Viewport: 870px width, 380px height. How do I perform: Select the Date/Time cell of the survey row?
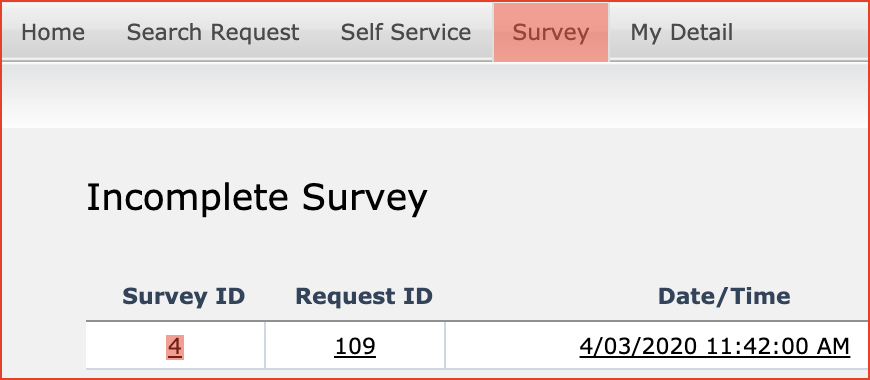657,345
